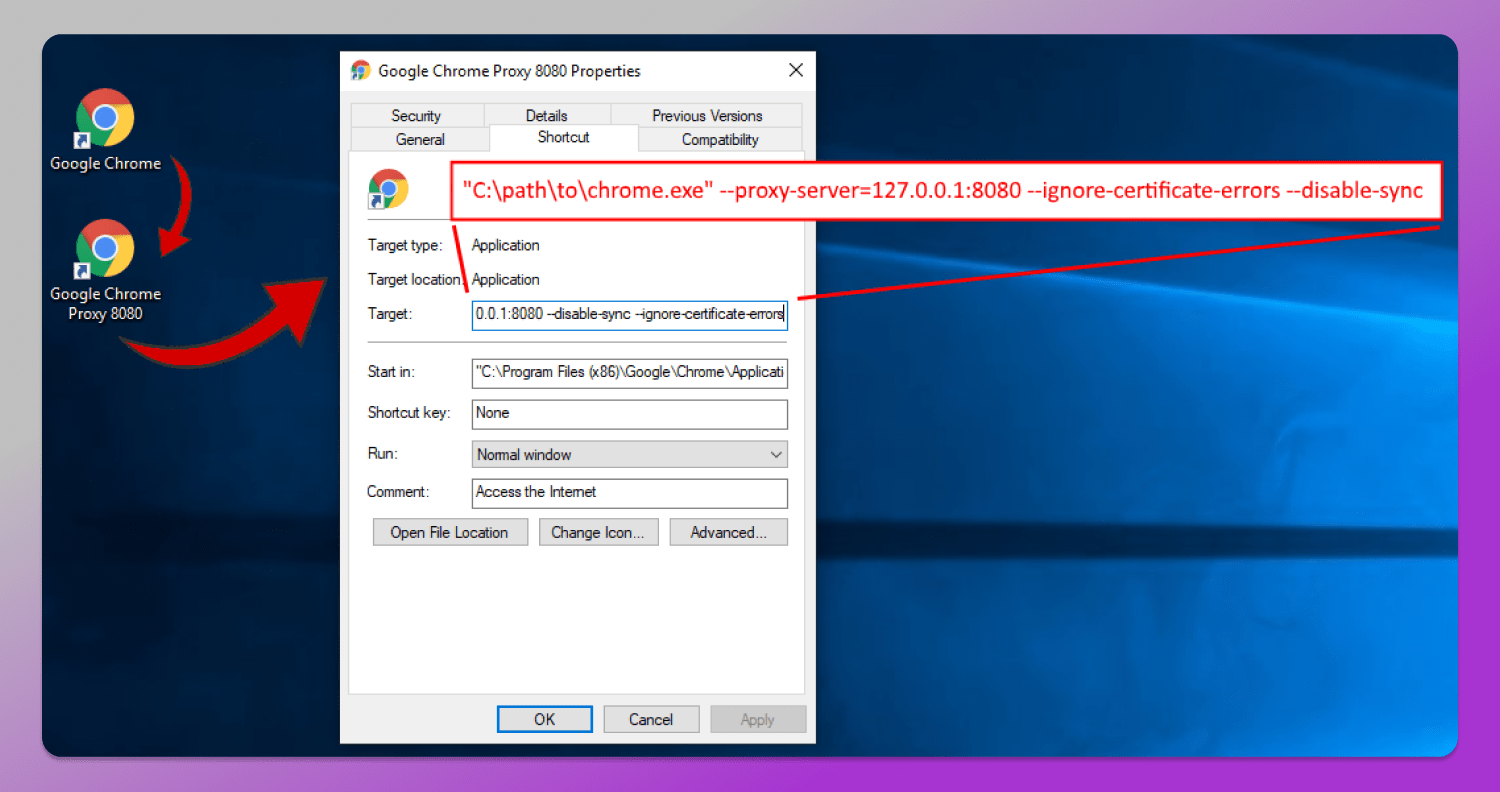Screen dimensions: 1500x792
Task: Select the Shortcut tab
Action: click(x=563, y=137)
